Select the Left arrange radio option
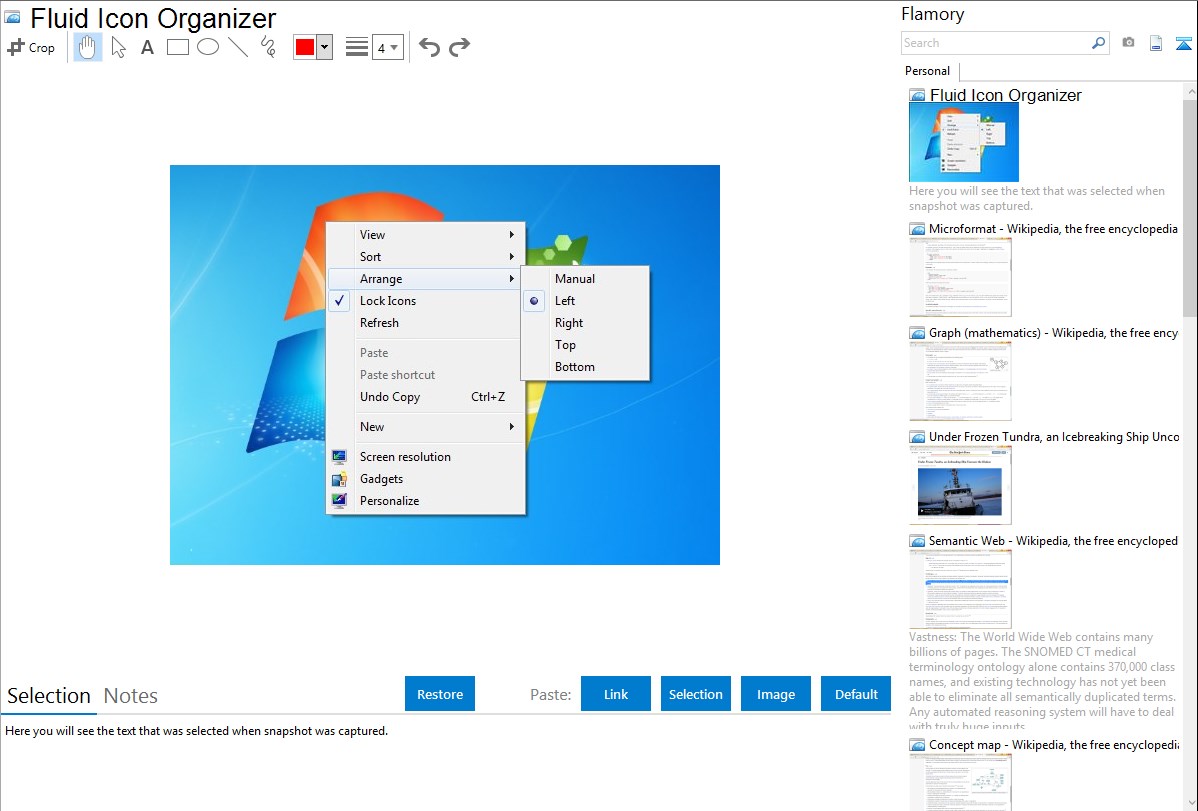The height and width of the screenshot is (811, 1198). (565, 300)
